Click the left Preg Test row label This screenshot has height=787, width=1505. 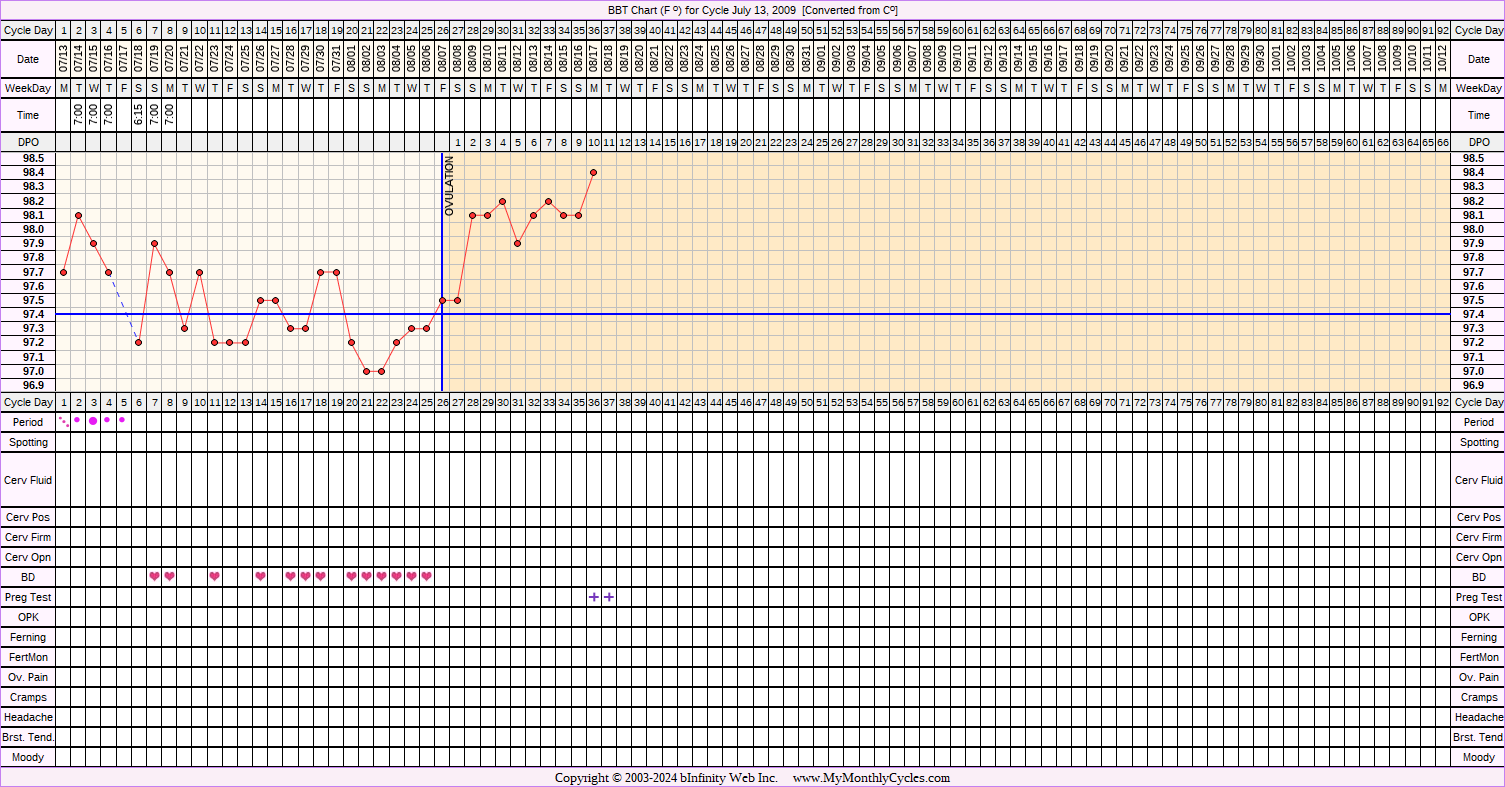click(28, 597)
